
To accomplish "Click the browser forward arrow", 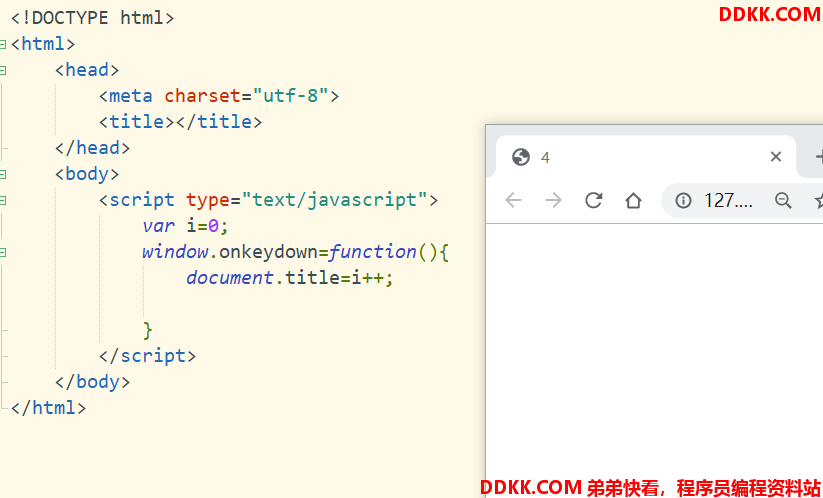I will coord(553,200).
